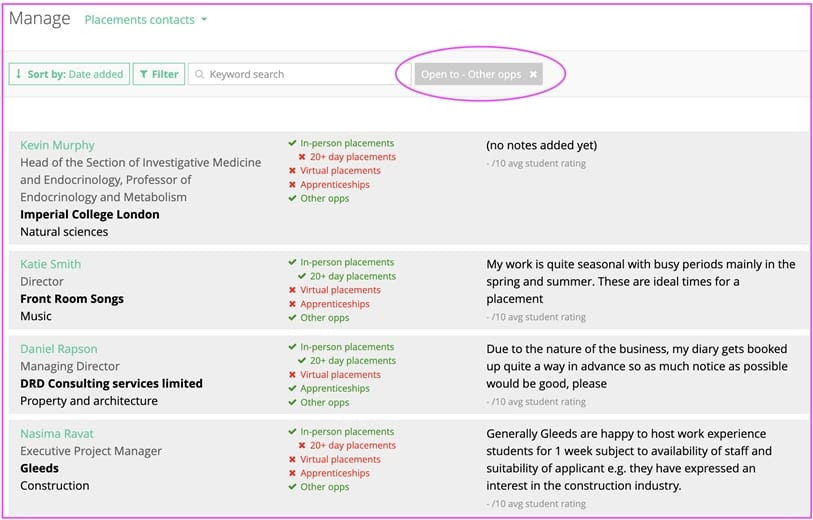Click Nasima Ravat's Executive Project Manager title
Image resolution: width=813 pixels, height=520 pixels.
click(x=91, y=451)
